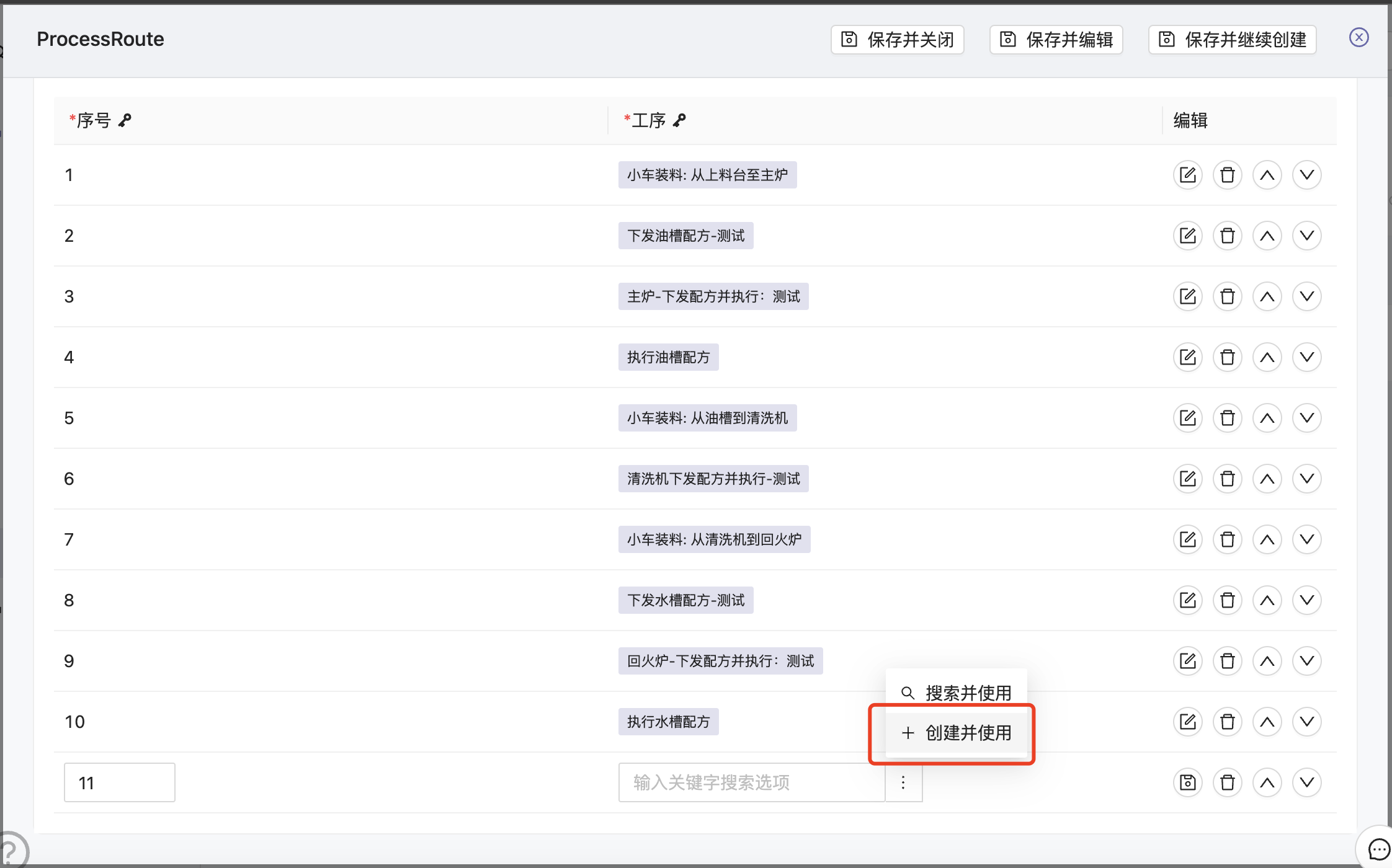The height and width of the screenshot is (868, 1392).
Task: Edit row 6 清洗机下发配方并执行
Action: (x=1187, y=479)
